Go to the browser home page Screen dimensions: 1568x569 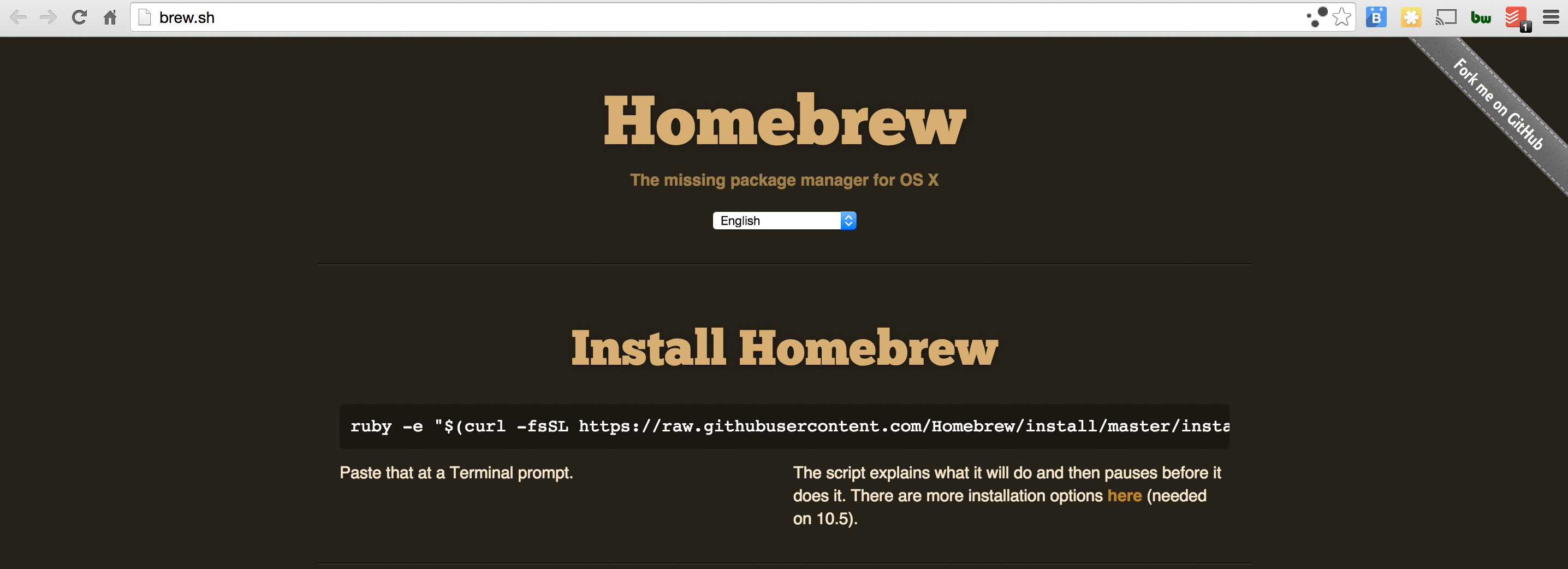pos(110,17)
